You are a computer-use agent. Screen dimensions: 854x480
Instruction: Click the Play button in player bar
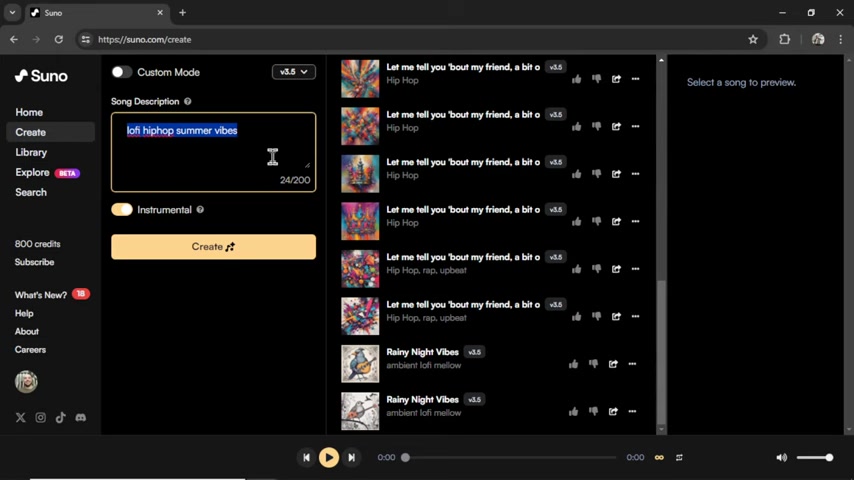point(329,458)
